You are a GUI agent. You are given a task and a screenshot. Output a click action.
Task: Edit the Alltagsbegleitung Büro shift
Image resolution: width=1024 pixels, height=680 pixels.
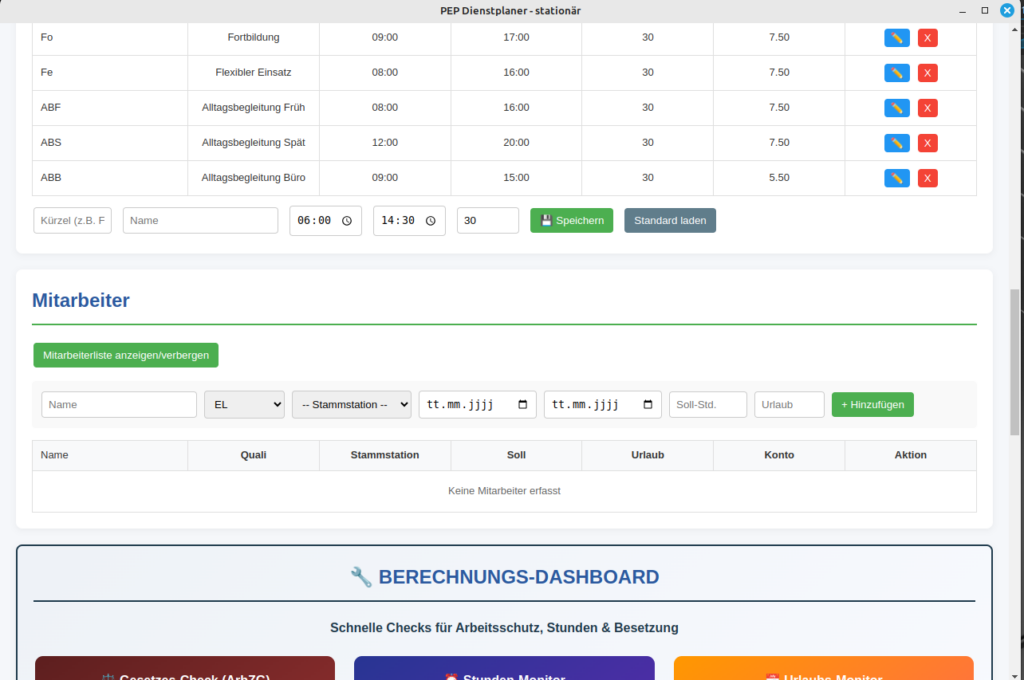coord(896,178)
